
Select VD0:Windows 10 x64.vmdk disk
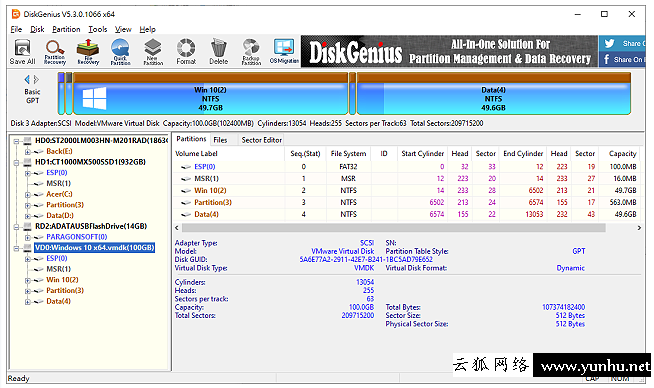95,247
